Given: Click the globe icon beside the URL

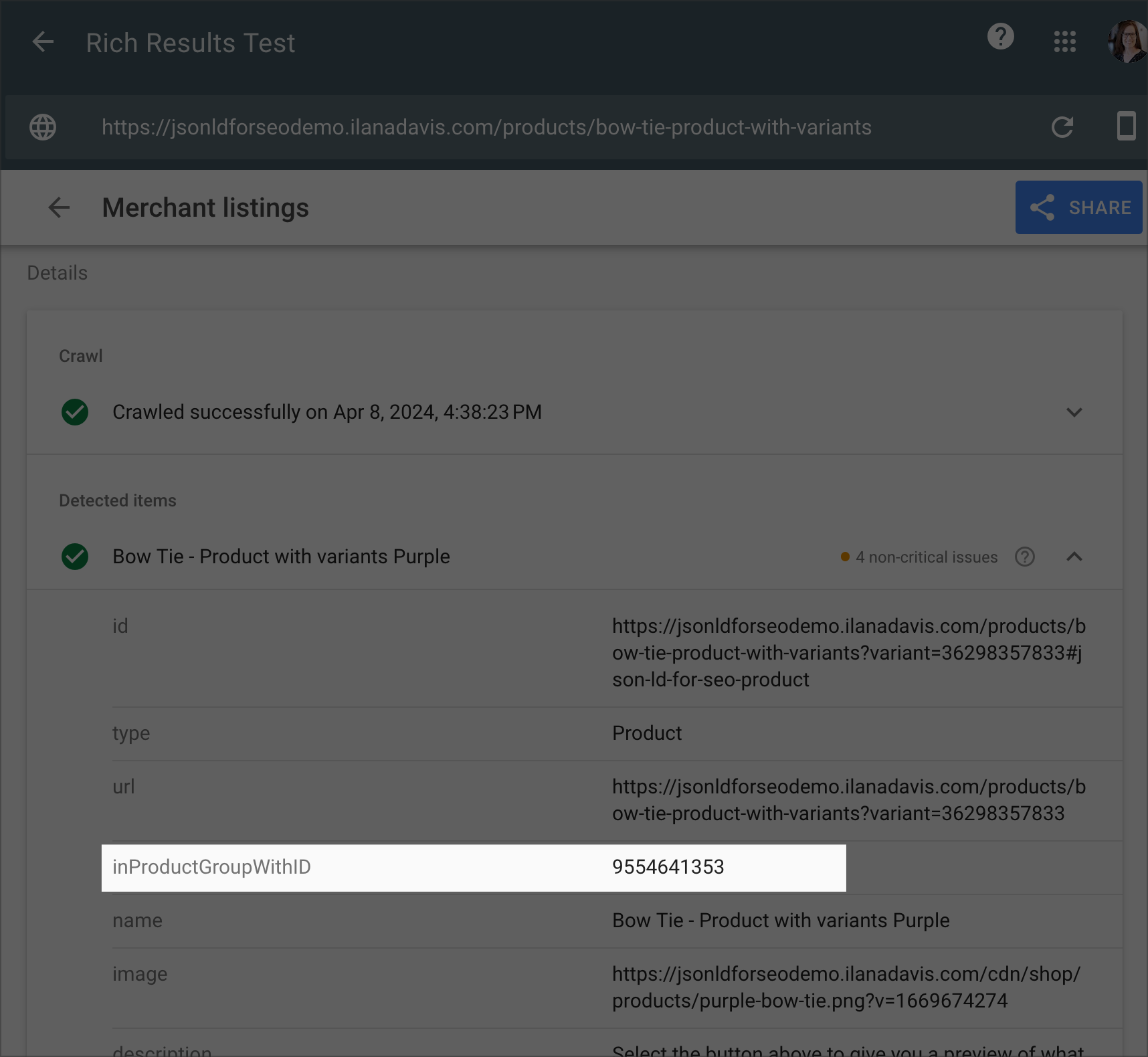Looking at the screenshot, I should (43, 127).
